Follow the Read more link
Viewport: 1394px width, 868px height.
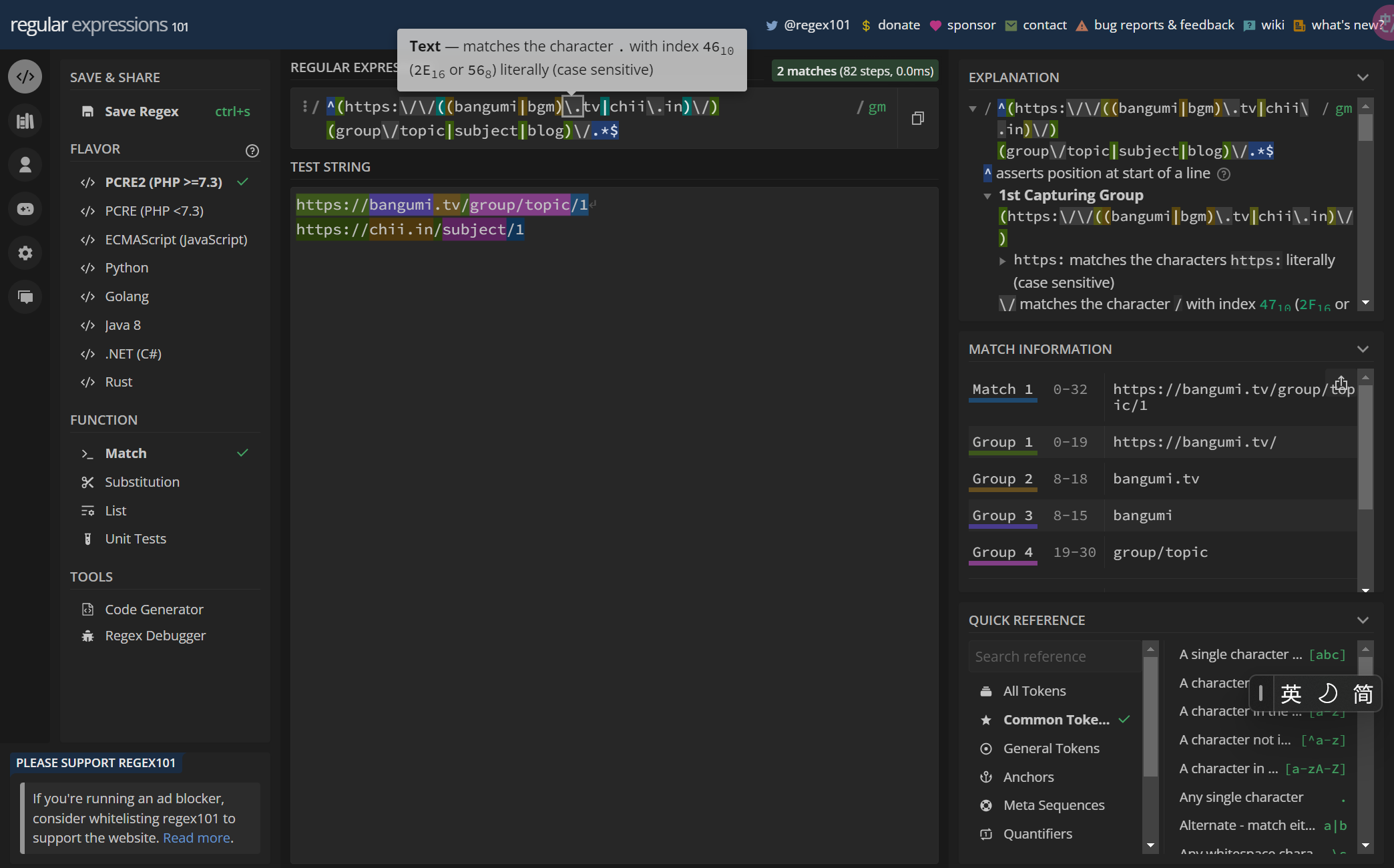(x=197, y=838)
